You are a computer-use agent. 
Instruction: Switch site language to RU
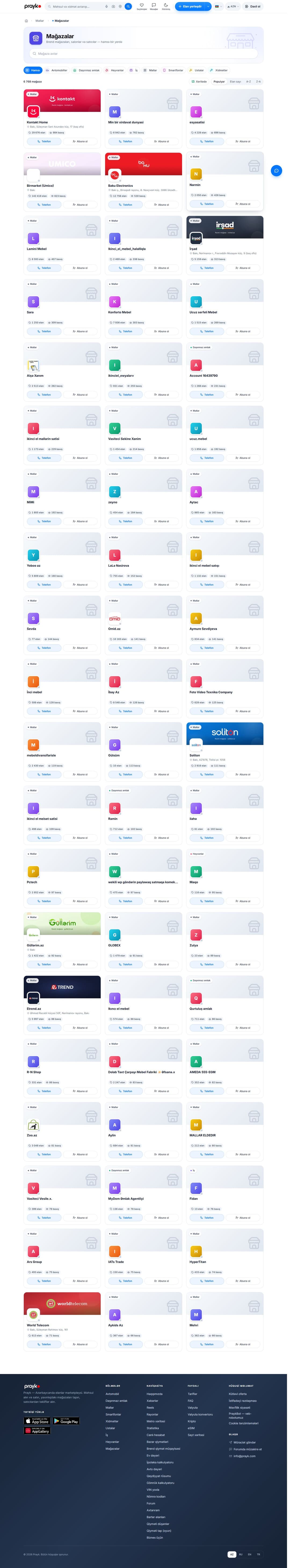pyautogui.click(x=241, y=1554)
